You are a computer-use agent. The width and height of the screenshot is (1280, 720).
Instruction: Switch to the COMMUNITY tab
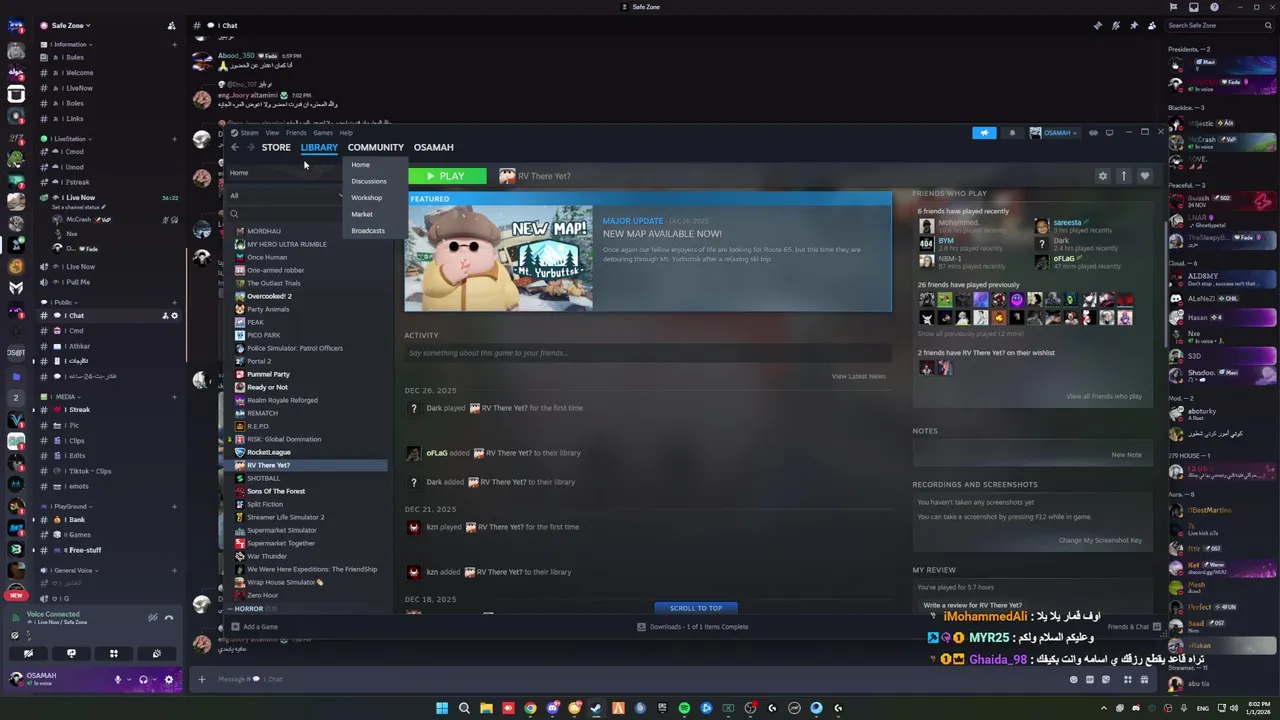376,147
